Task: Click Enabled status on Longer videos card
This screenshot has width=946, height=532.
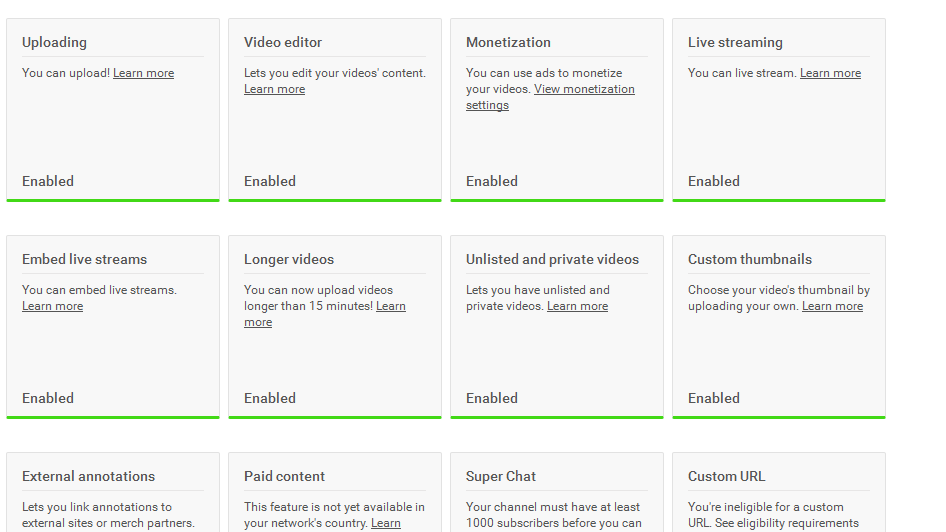Action: click(270, 399)
